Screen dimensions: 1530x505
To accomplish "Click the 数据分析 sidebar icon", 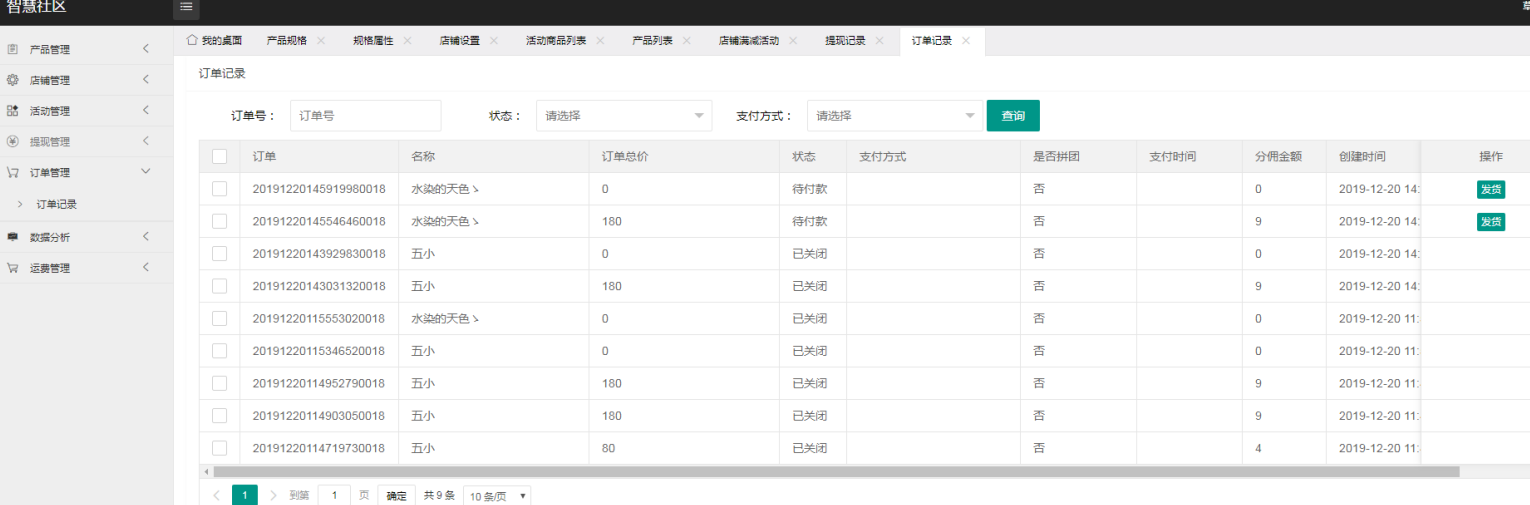I will coord(13,237).
